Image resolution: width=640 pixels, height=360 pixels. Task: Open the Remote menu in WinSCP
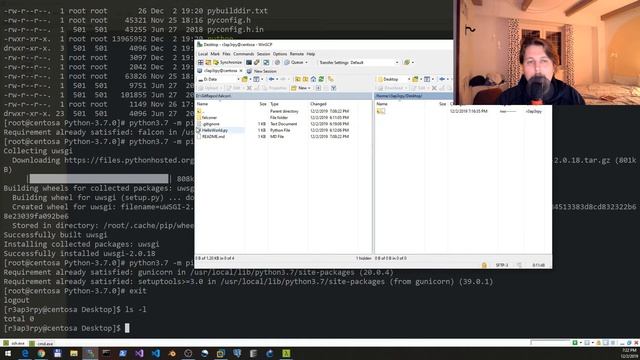point(297,54)
